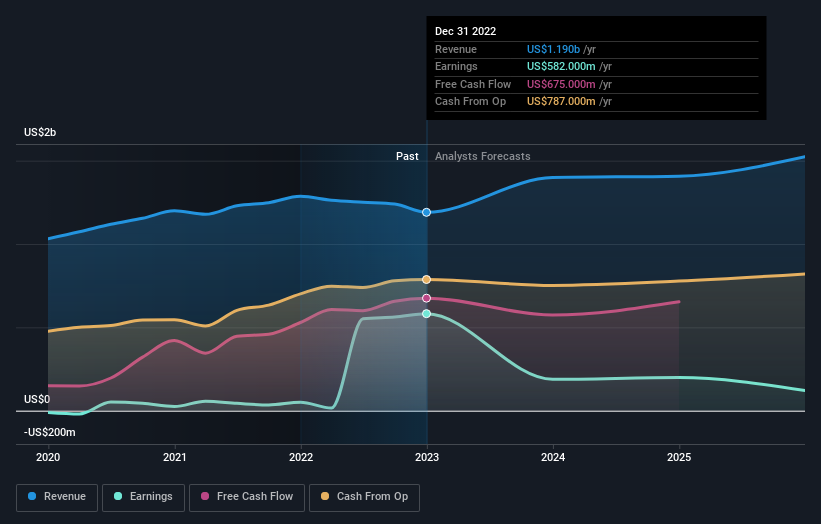Click the Analysts Forecasts label
821x524 pixels.
pyautogui.click(x=483, y=156)
